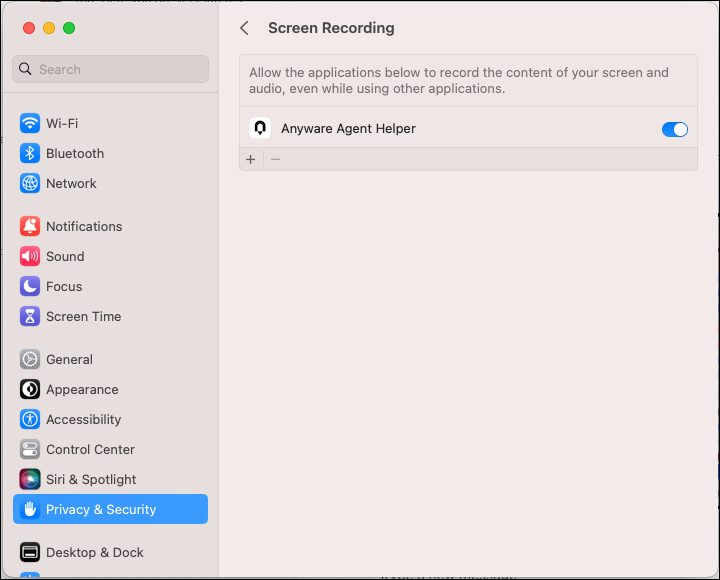Screen dimensions: 720x580
Task: Go back using the chevron arrow
Action: [244, 28]
